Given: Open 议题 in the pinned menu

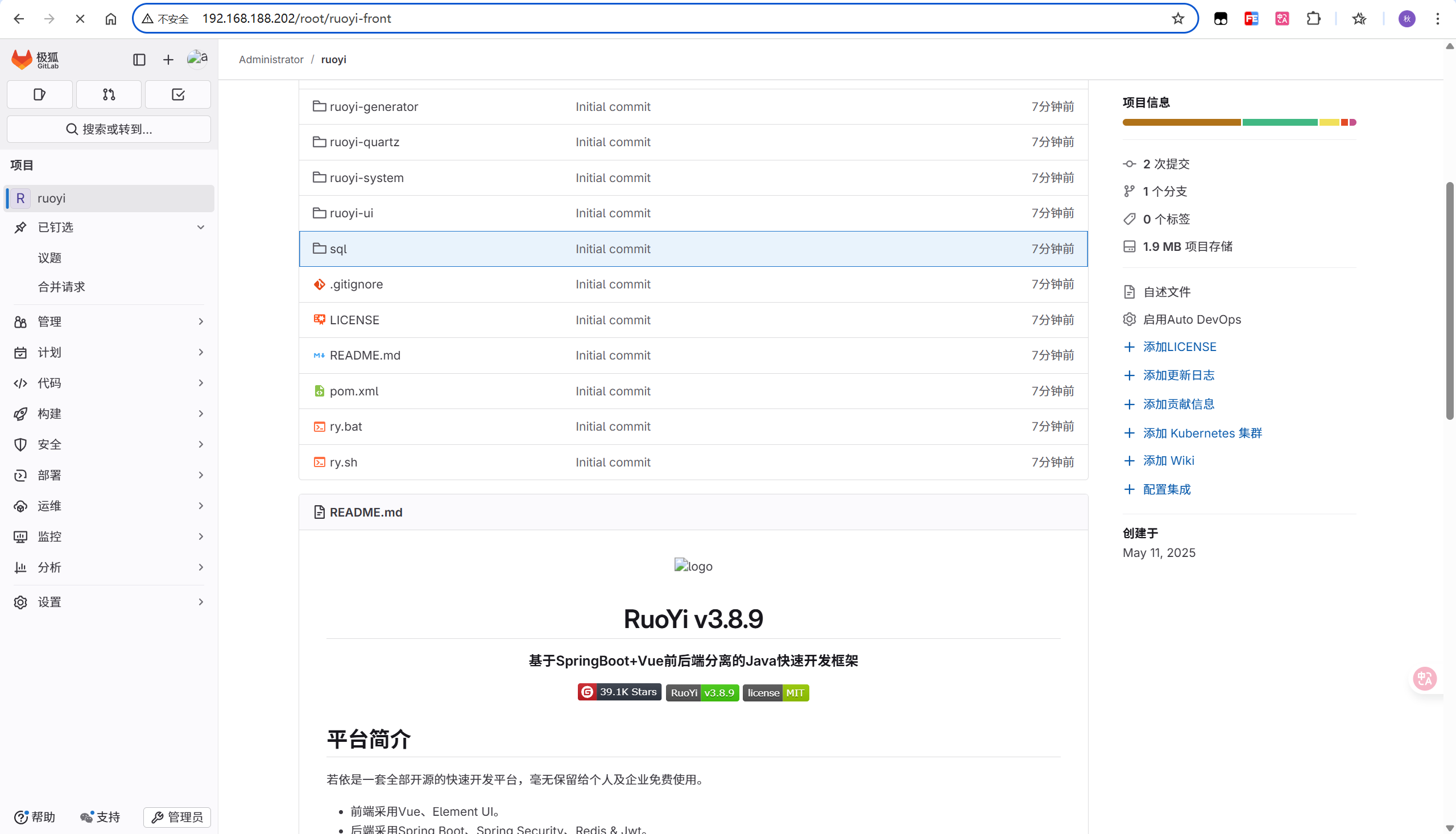Looking at the screenshot, I should [49, 258].
